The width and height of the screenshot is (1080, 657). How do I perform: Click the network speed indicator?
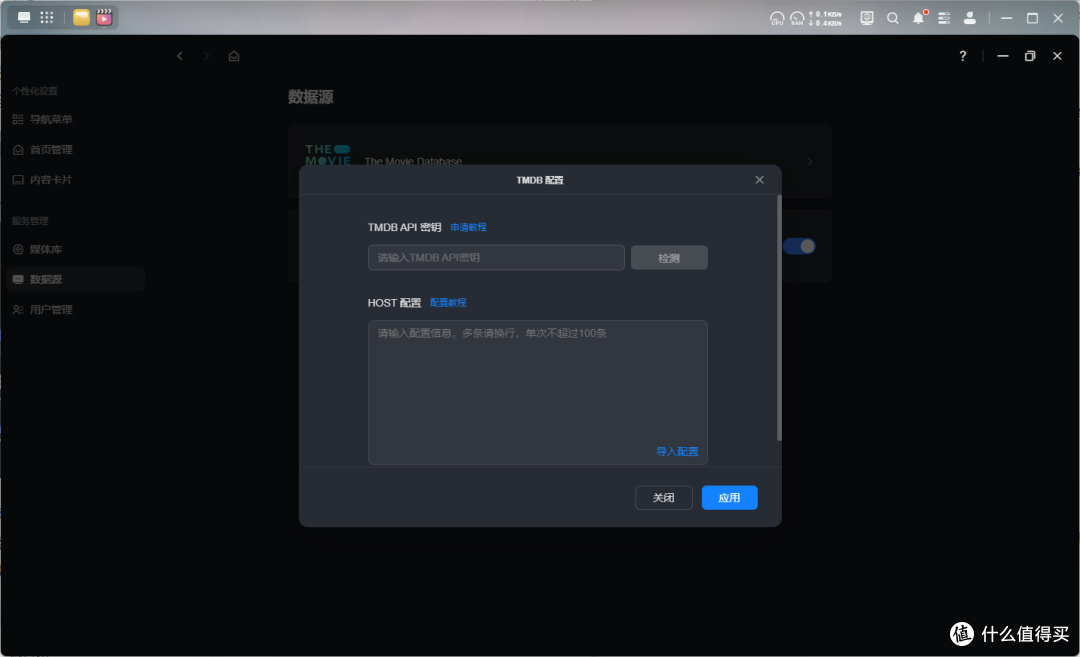825,19
